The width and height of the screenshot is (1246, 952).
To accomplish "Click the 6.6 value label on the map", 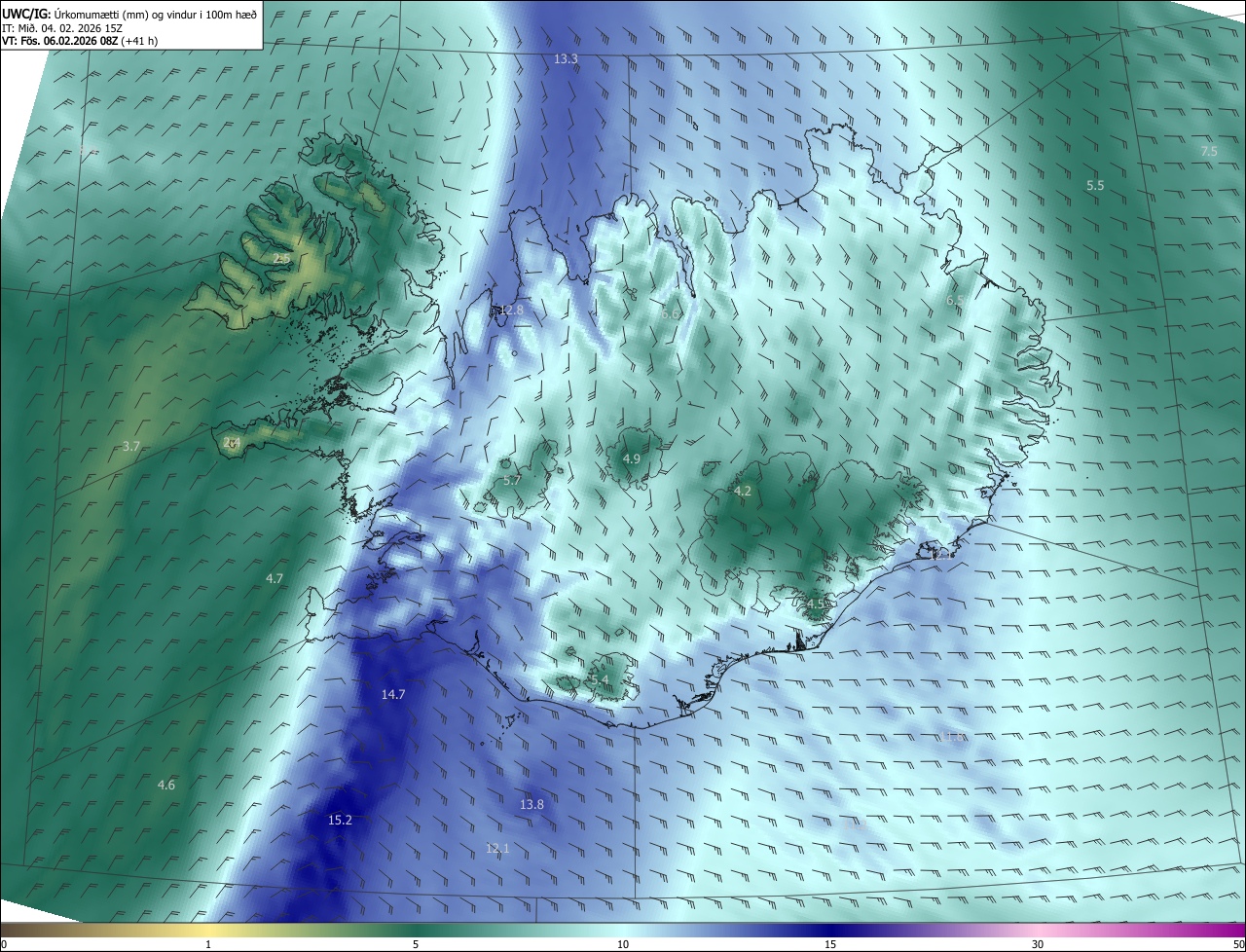I will (670, 313).
